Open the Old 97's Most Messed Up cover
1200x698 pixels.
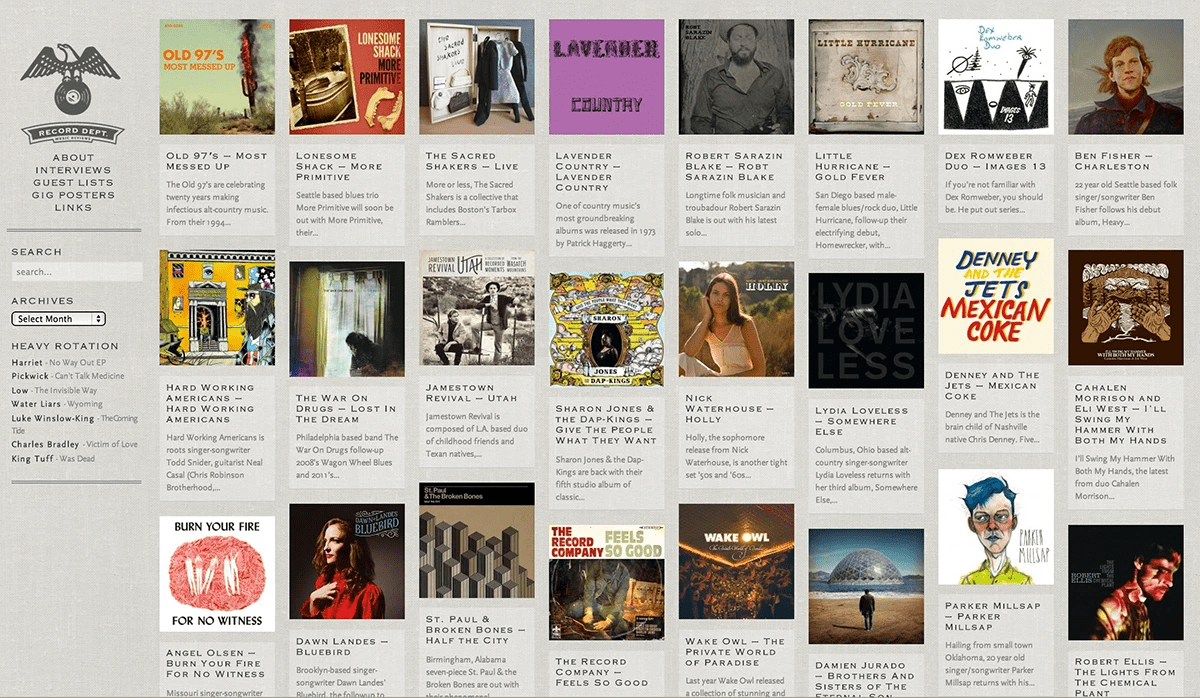(216, 75)
